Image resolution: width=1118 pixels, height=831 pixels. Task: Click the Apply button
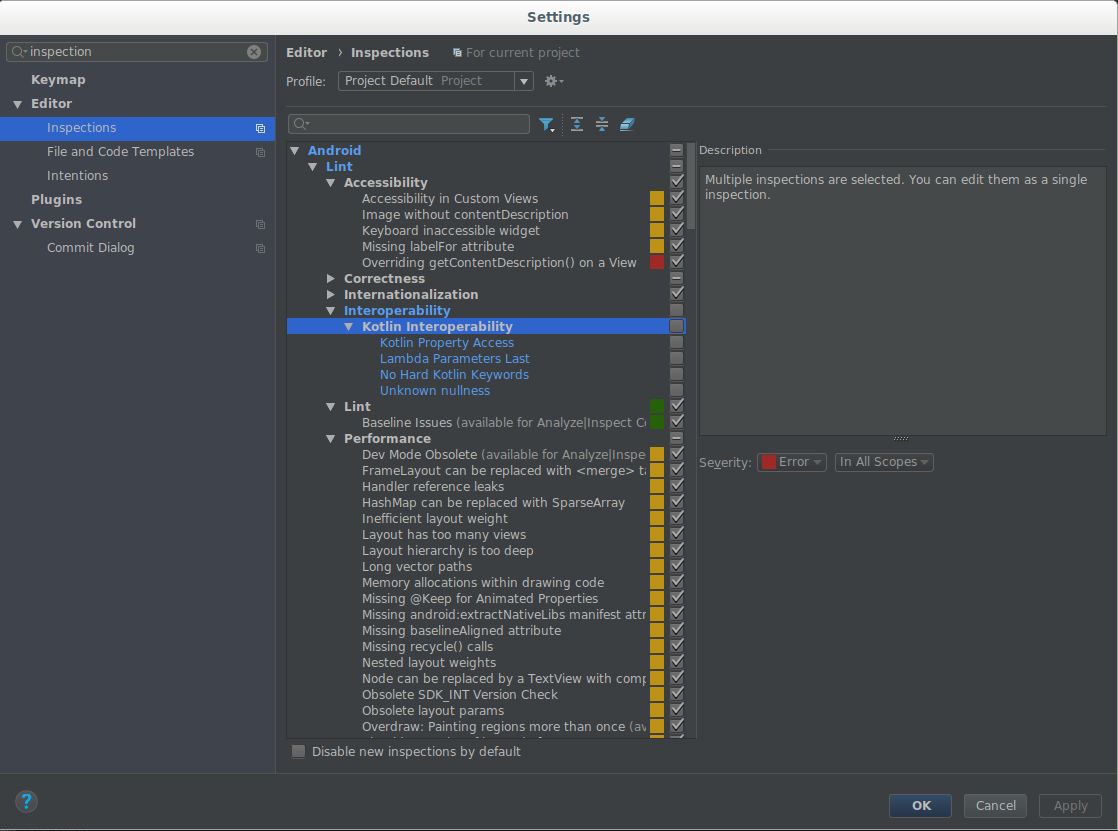[1070, 805]
